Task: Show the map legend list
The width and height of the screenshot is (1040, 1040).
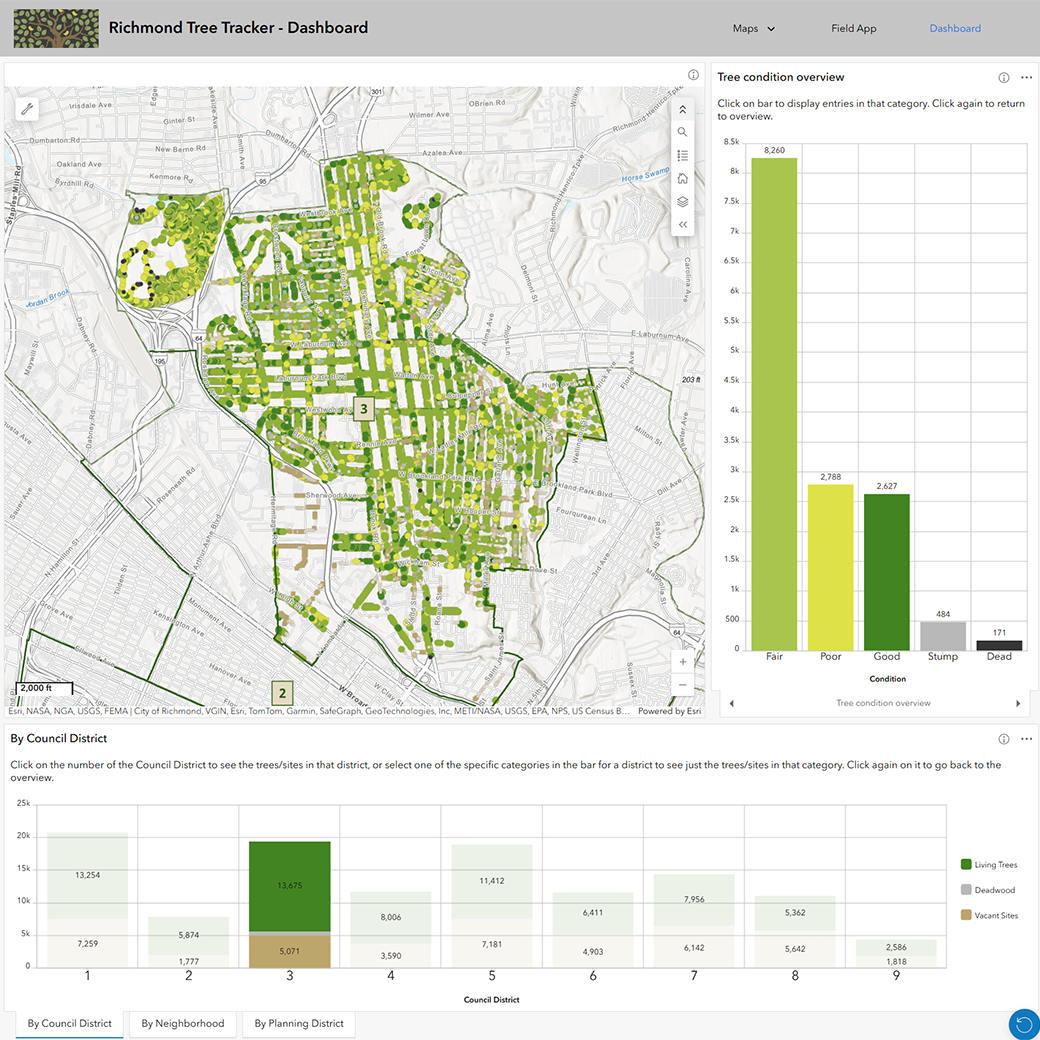Action: 682,155
